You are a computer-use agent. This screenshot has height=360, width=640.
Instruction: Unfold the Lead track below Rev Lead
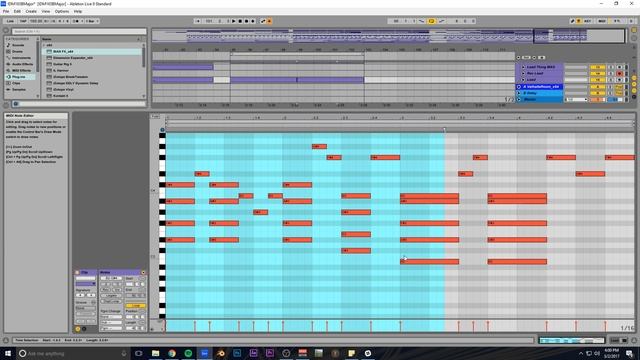tap(523, 80)
